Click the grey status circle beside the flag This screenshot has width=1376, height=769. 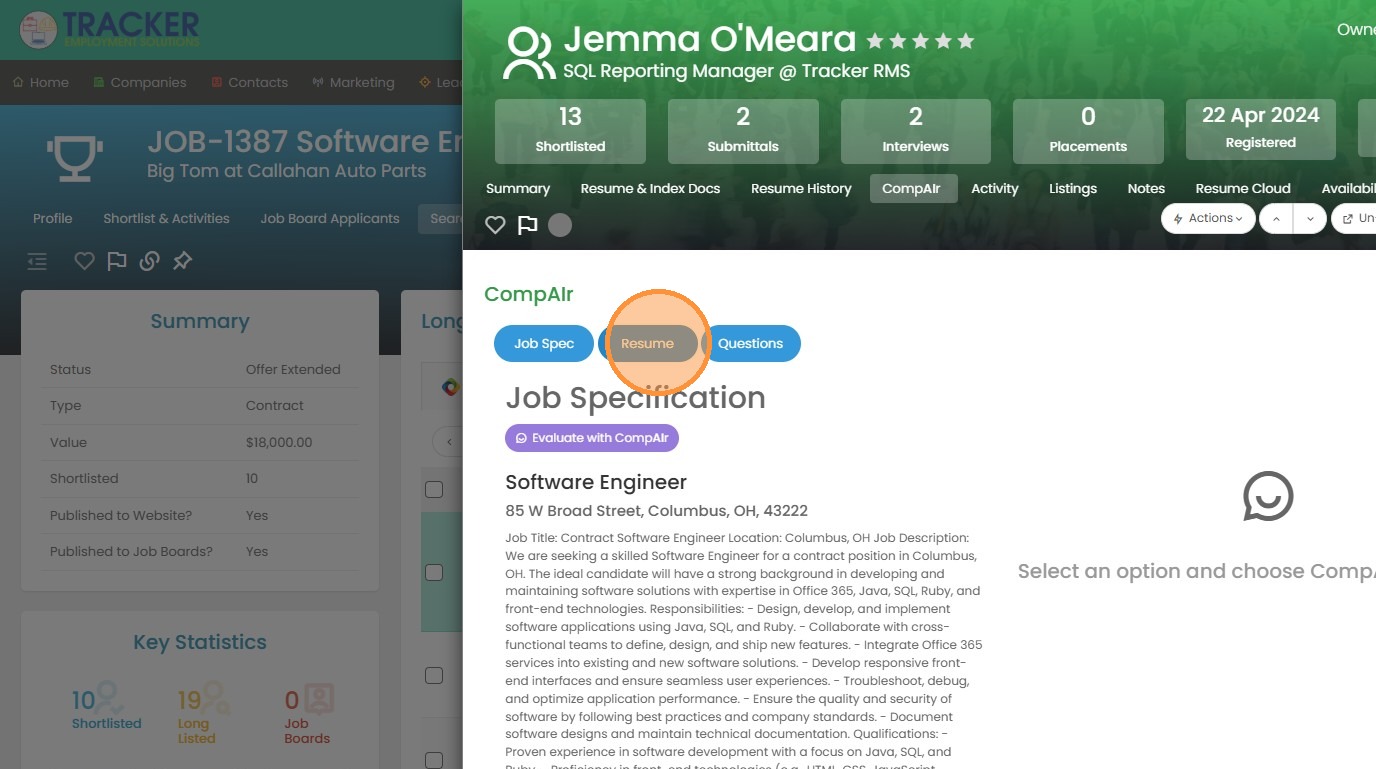560,225
